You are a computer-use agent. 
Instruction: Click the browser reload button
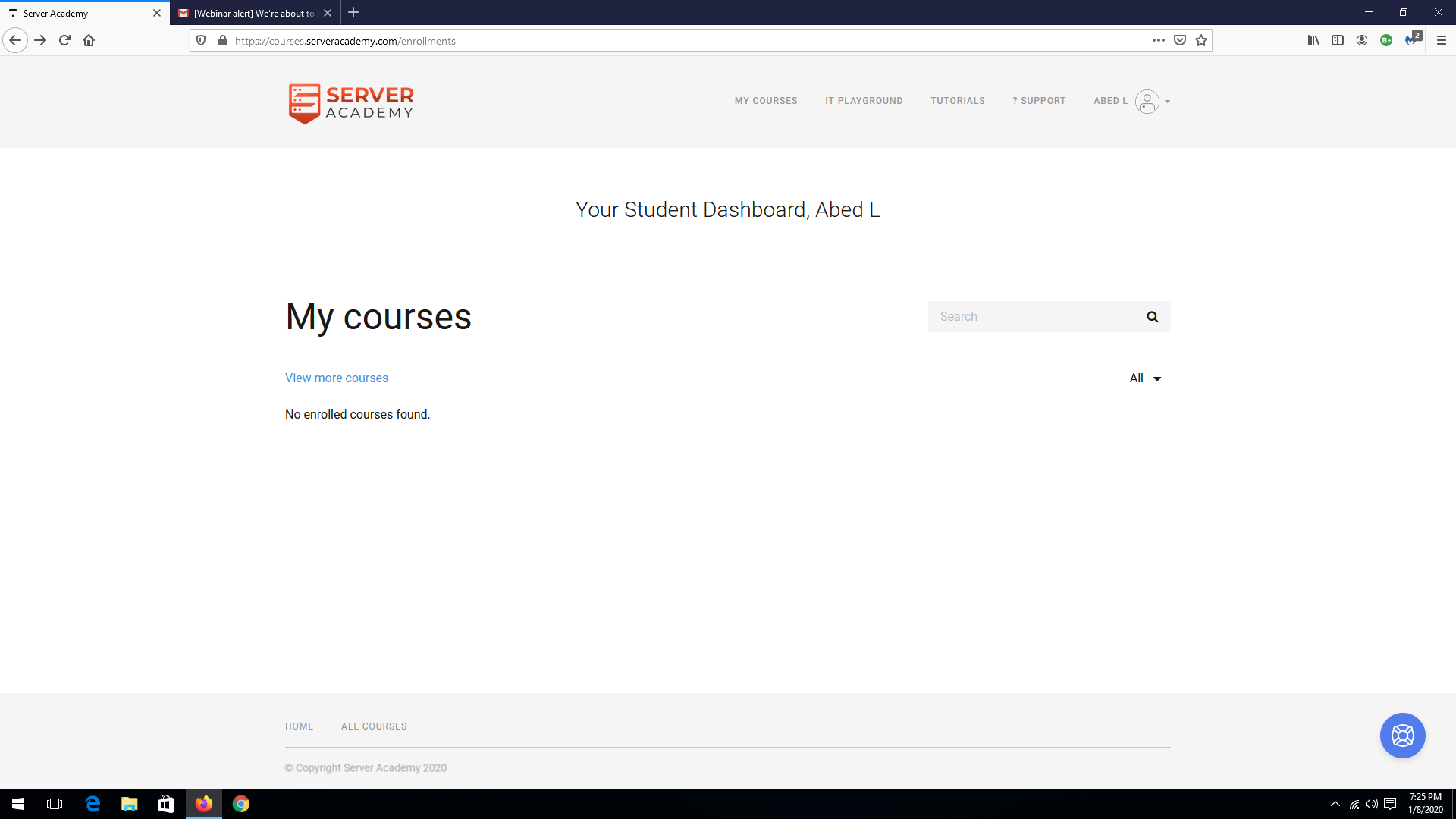(x=64, y=41)
